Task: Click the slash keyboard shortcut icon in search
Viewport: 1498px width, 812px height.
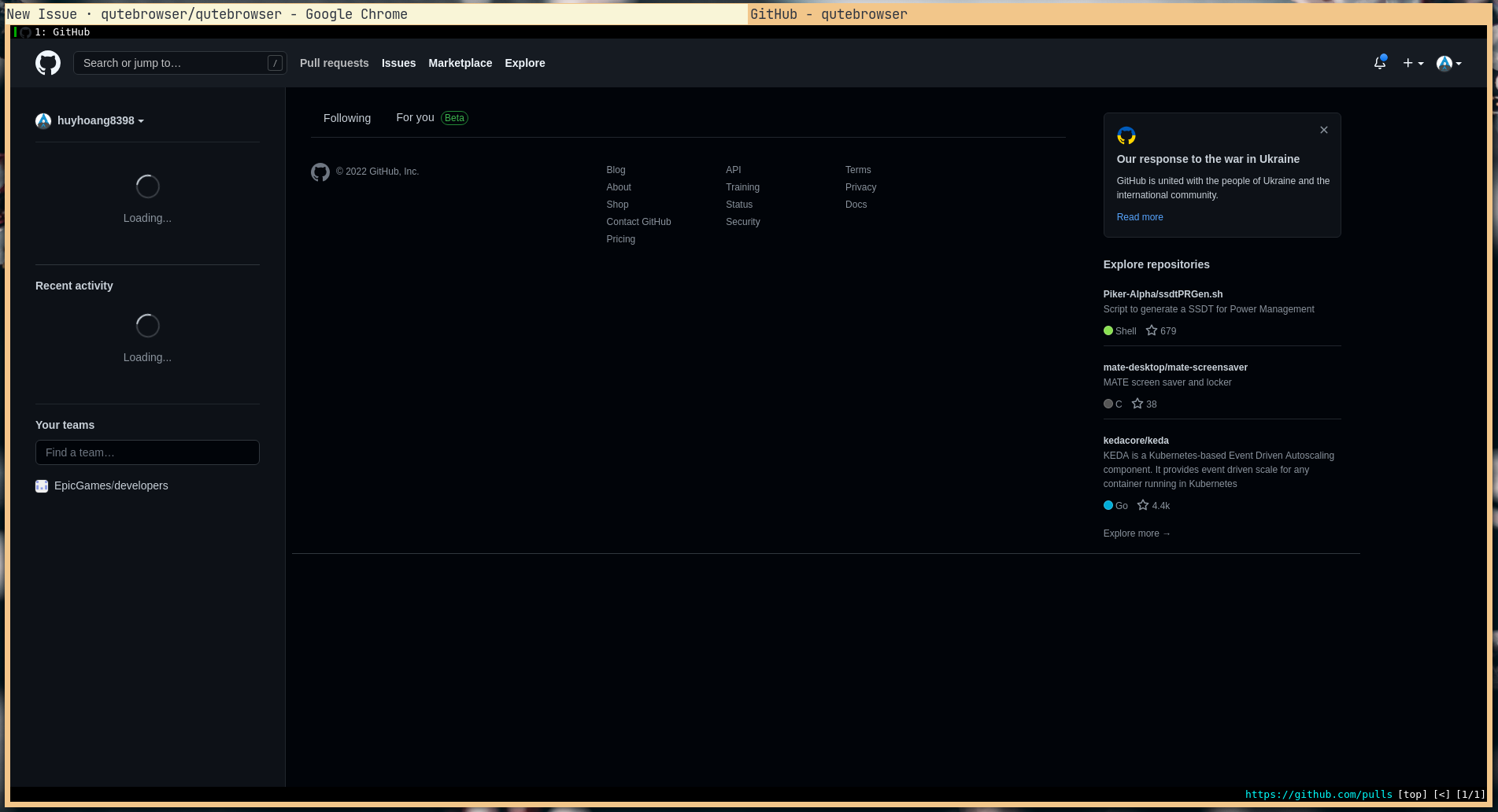Action: point(275,63)
